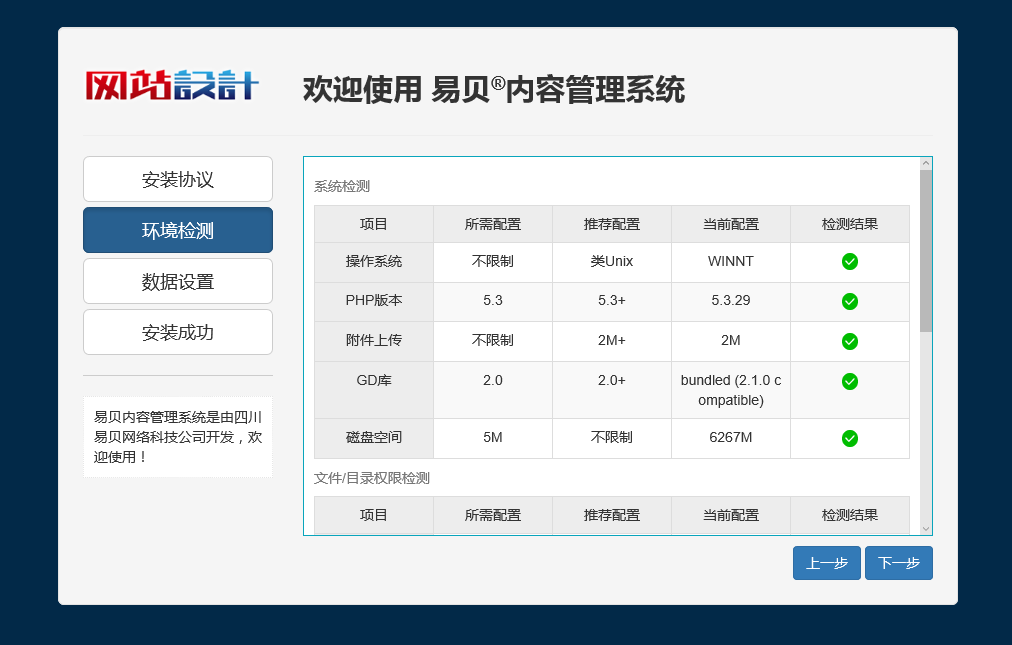Select the 环境检测 step
Screen dimensions: 1012x645
(x=178, y=231)
